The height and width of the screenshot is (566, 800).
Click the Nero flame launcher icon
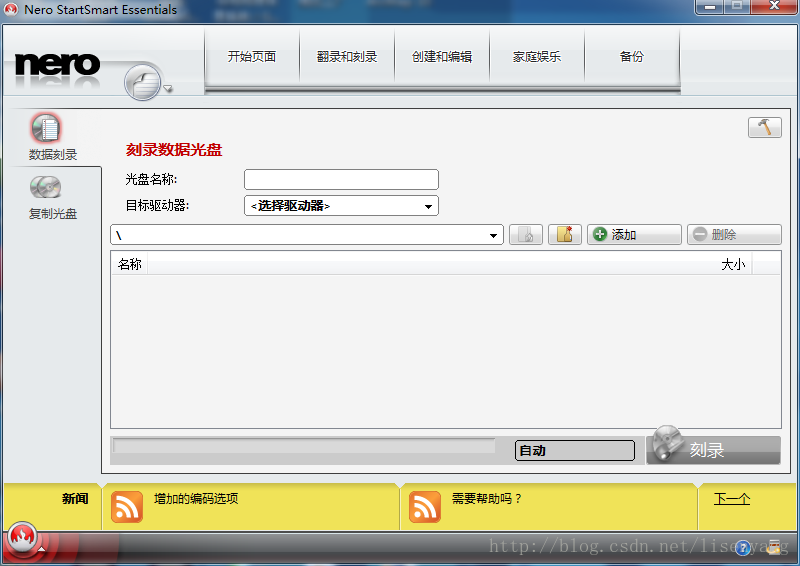pyautogui.click(x=22, y=537)
